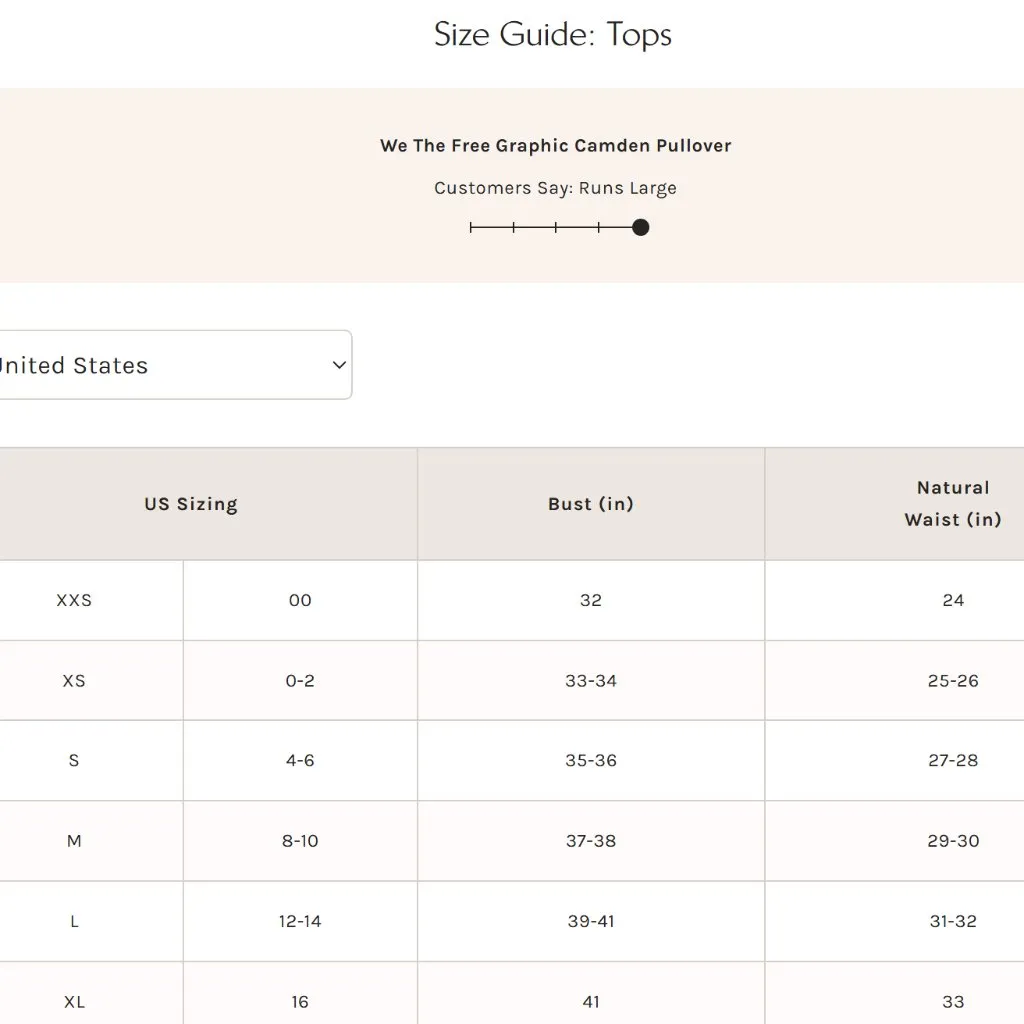
Task: Click the chevron arrow of country selector
Action: click(338, 365)
